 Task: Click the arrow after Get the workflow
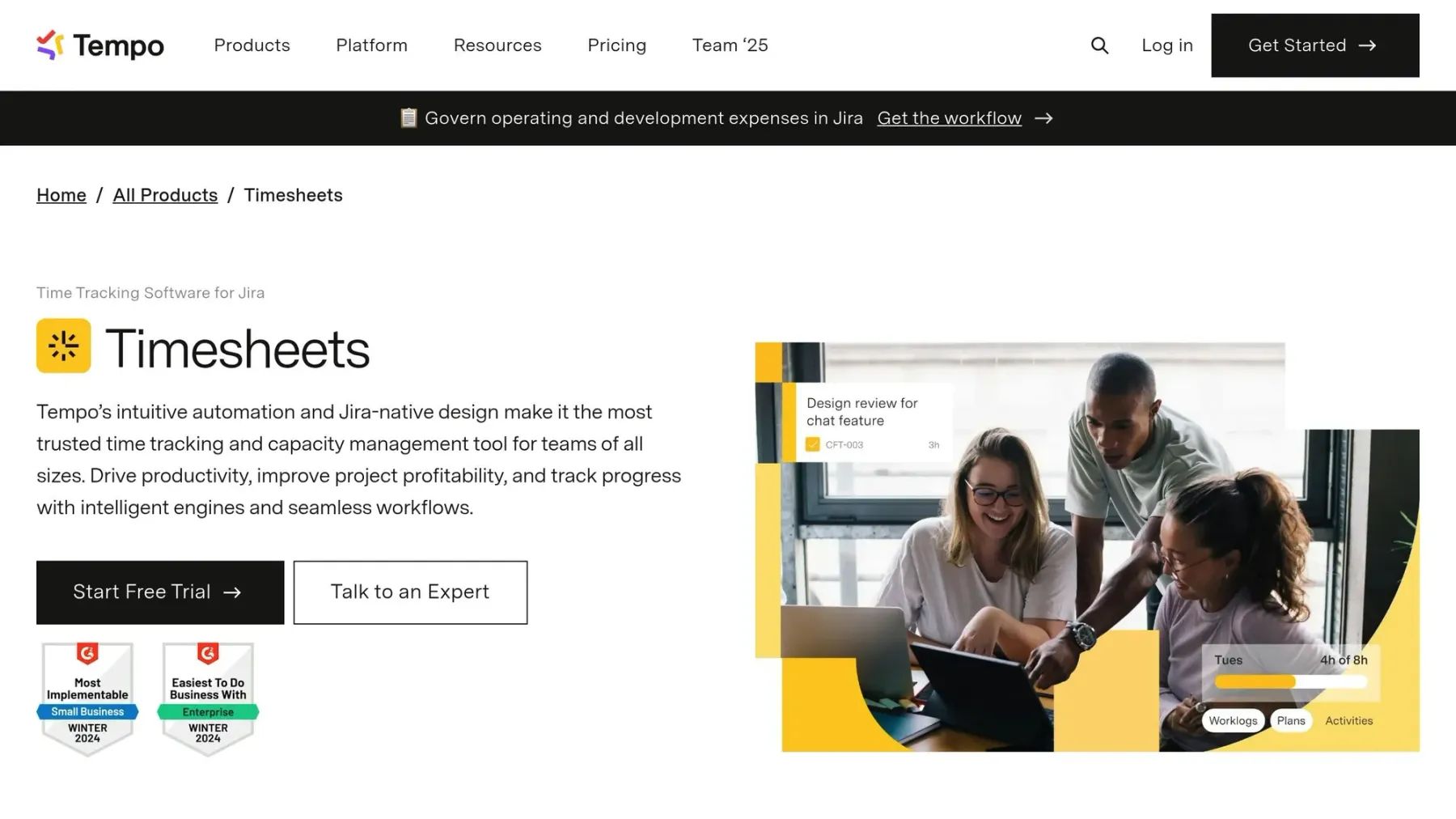click(1043, 118)
